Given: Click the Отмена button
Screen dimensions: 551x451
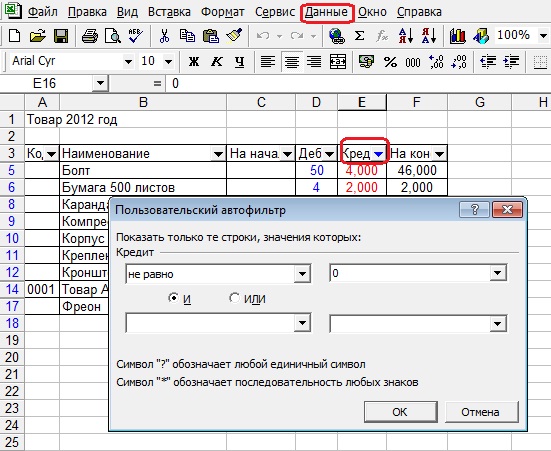Looking at the screenshot, I should pyautogui.click(x=481, y=412).
